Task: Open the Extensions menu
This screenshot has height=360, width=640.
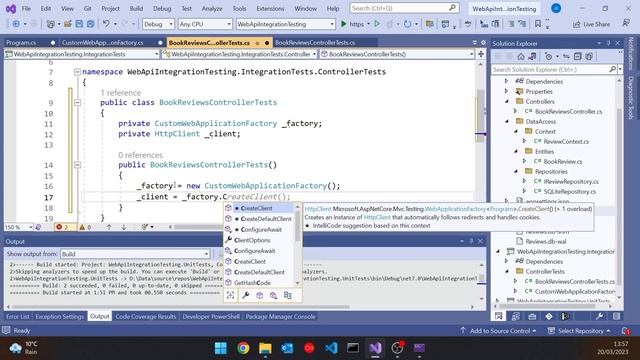Action: tap(270, 8)
